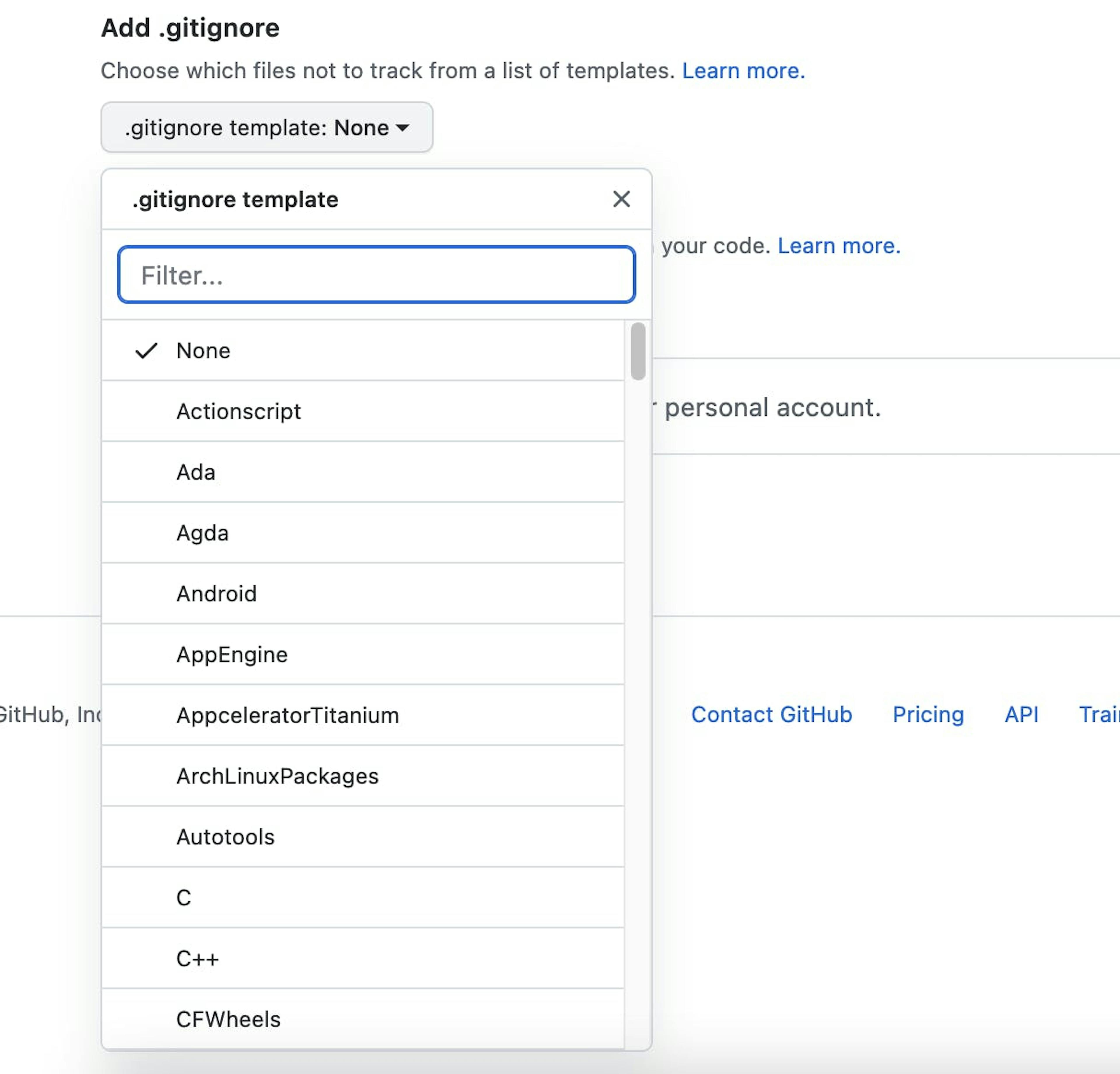
Task: Choose the Actionscript template
Action: tap(239, 412)
